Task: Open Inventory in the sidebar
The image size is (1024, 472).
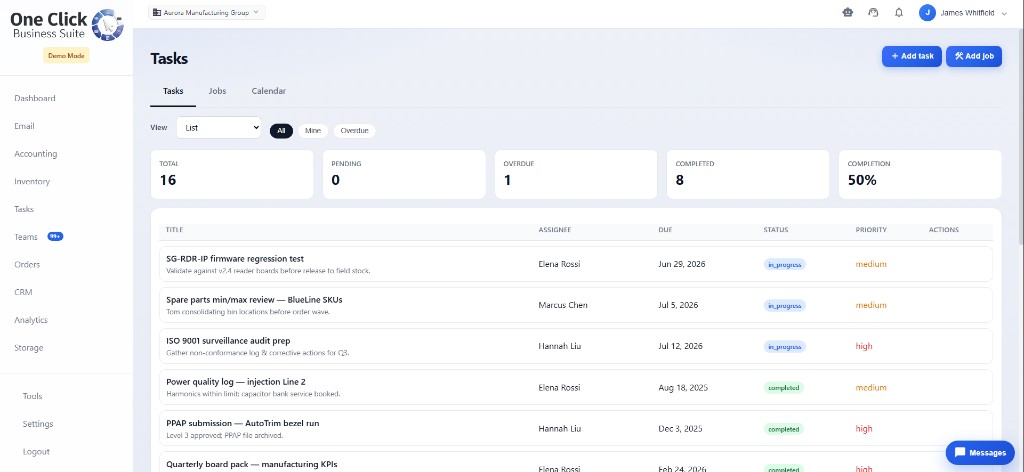Action: tap(32, 181)
